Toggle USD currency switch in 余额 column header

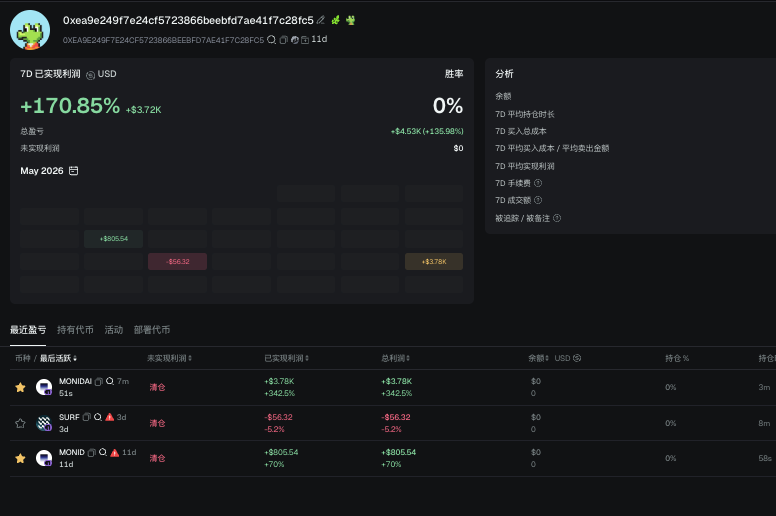click(577, 358)
